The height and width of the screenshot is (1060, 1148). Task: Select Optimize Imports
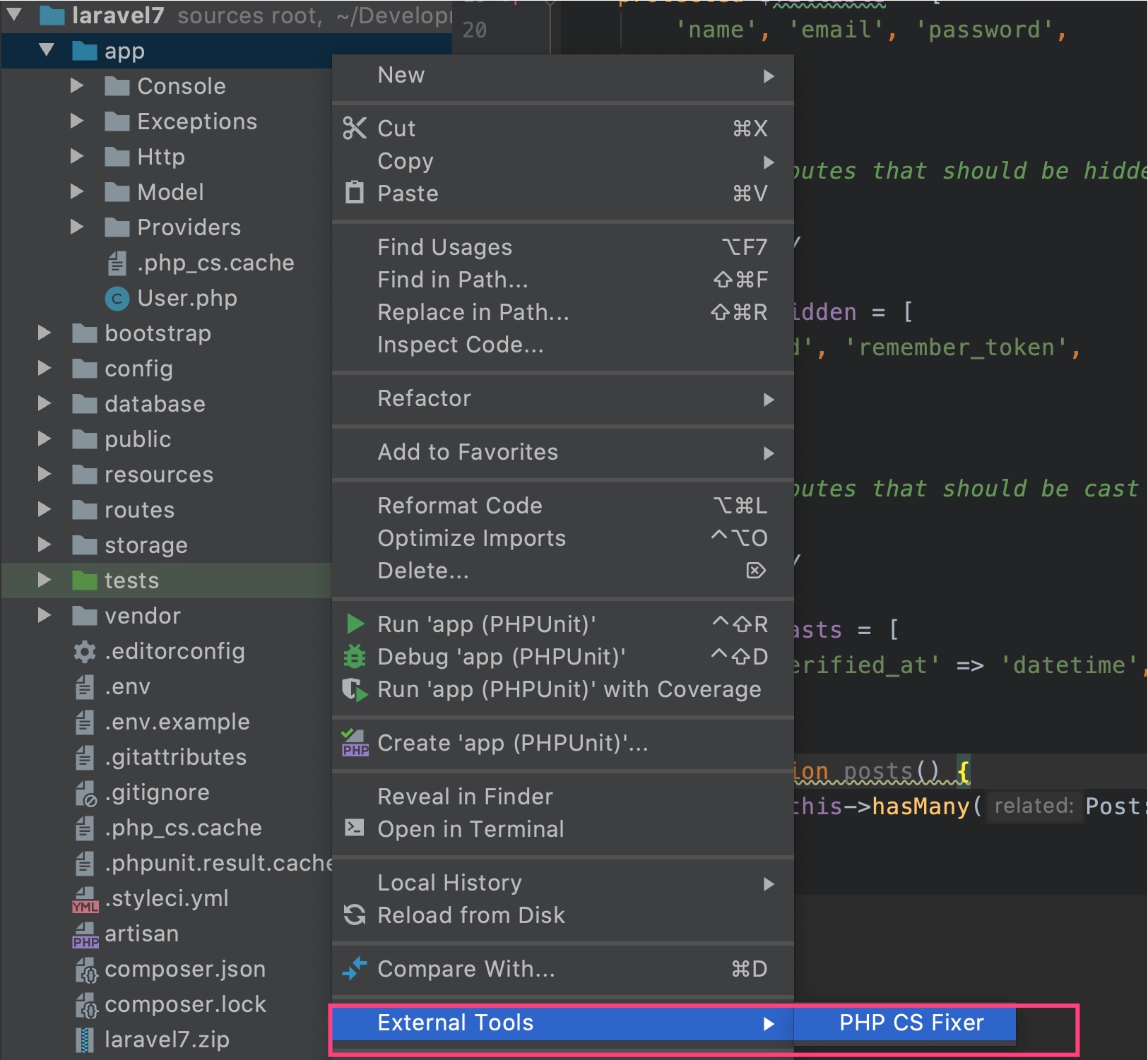pos(562,538)
